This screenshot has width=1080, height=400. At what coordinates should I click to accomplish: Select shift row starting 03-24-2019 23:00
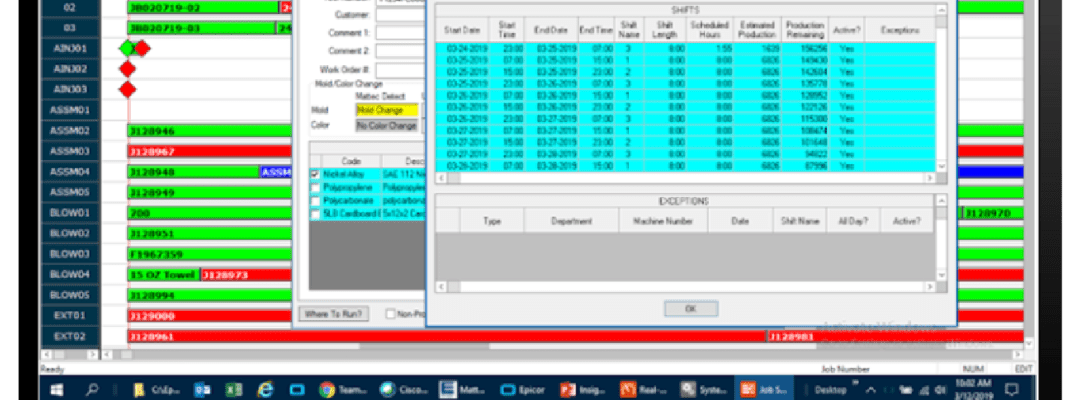pyautogui.click(x=685, y=48)
